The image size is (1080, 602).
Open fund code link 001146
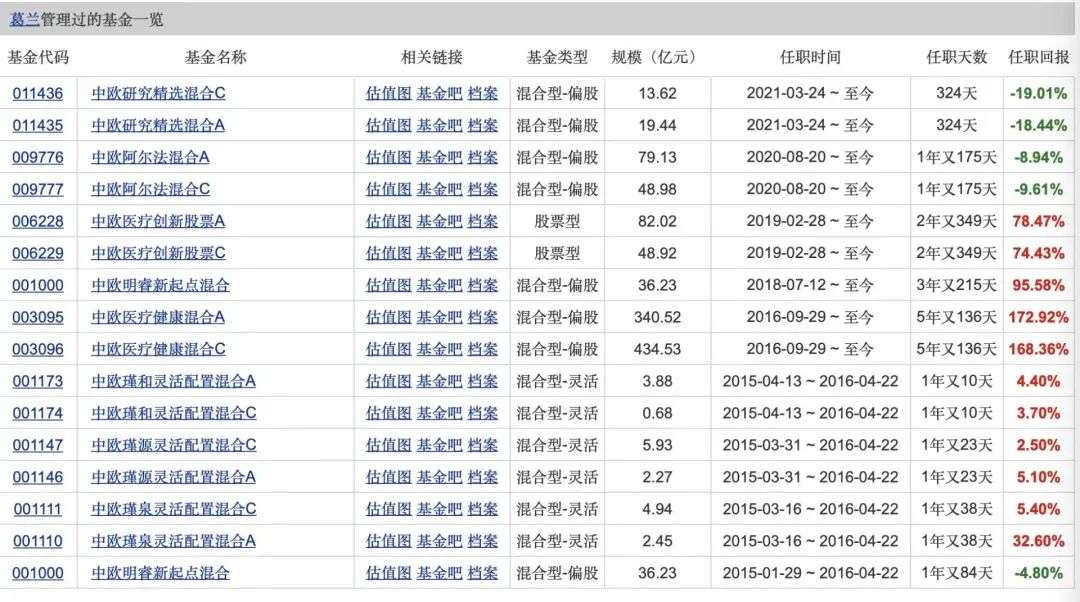(x=38, y=477)
